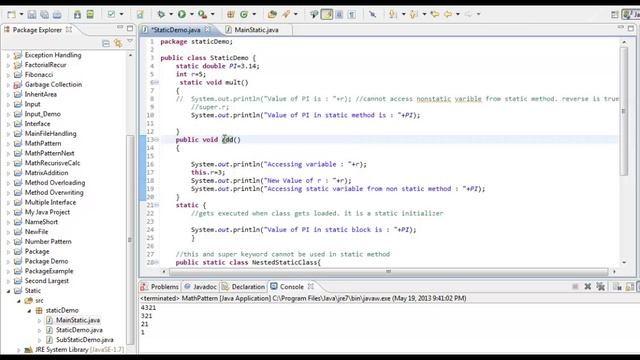Open the New dropdown arrow

(21, 14)
